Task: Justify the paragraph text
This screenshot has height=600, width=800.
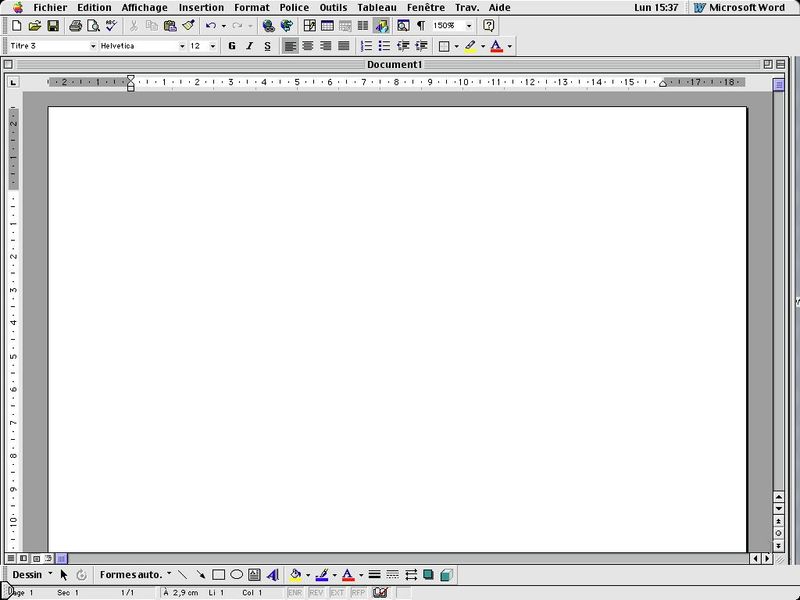Action: click(344, 46)
